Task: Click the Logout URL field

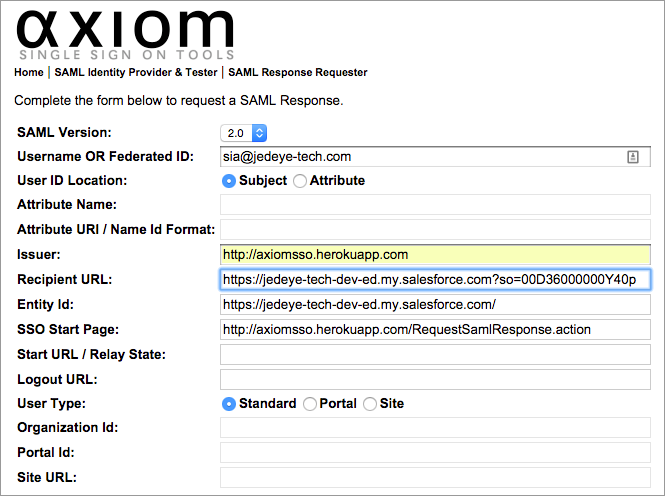Action: [x=435, y=379]
